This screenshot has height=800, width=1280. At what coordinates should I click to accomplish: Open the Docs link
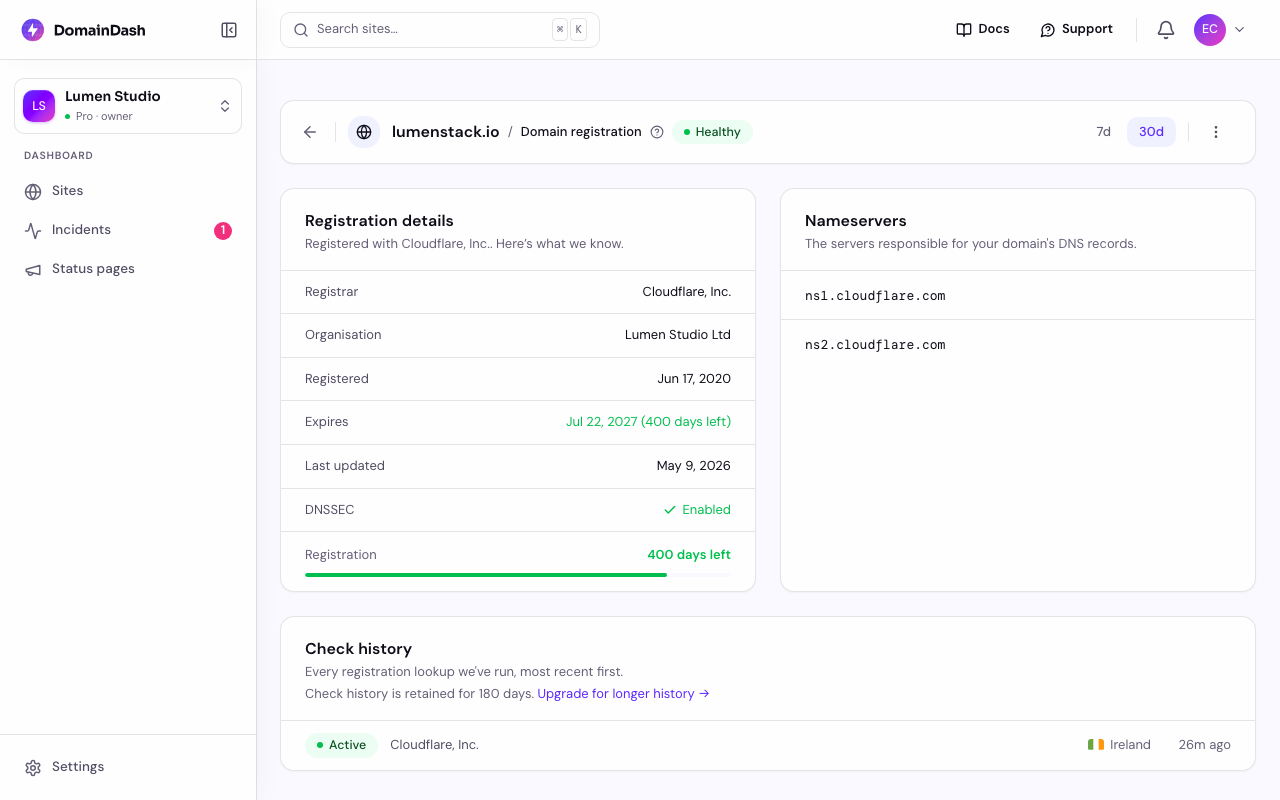[983, 30]
